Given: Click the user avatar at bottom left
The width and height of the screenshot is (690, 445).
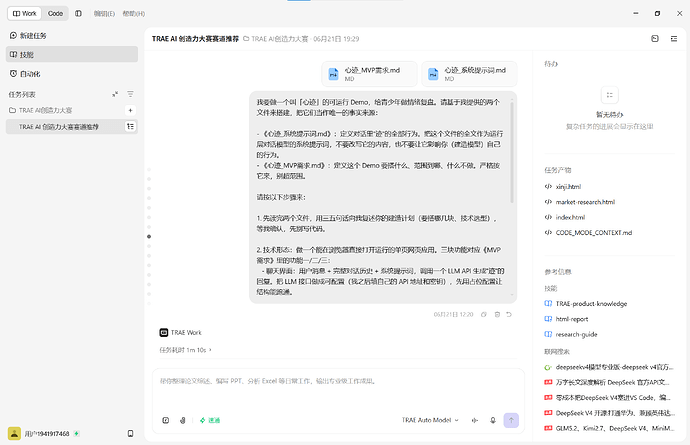Looking at the screenshot, I should [x=15, y=434].
